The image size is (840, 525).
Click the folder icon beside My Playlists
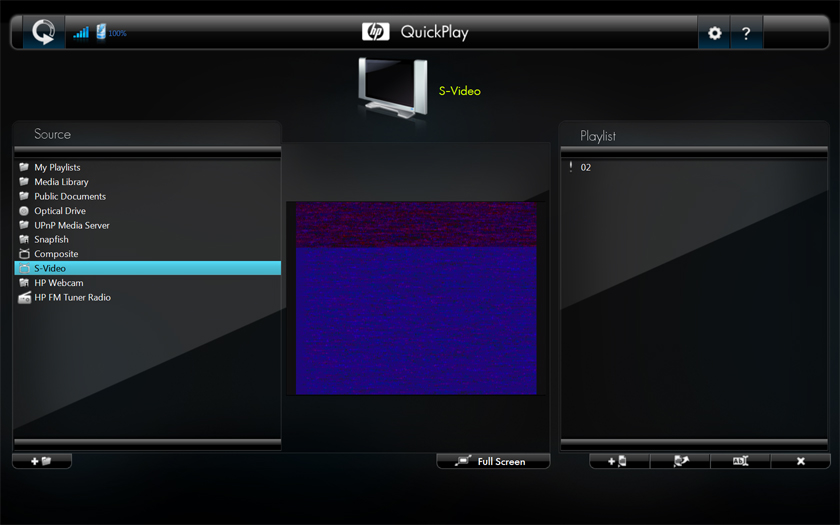click(24, 167)
